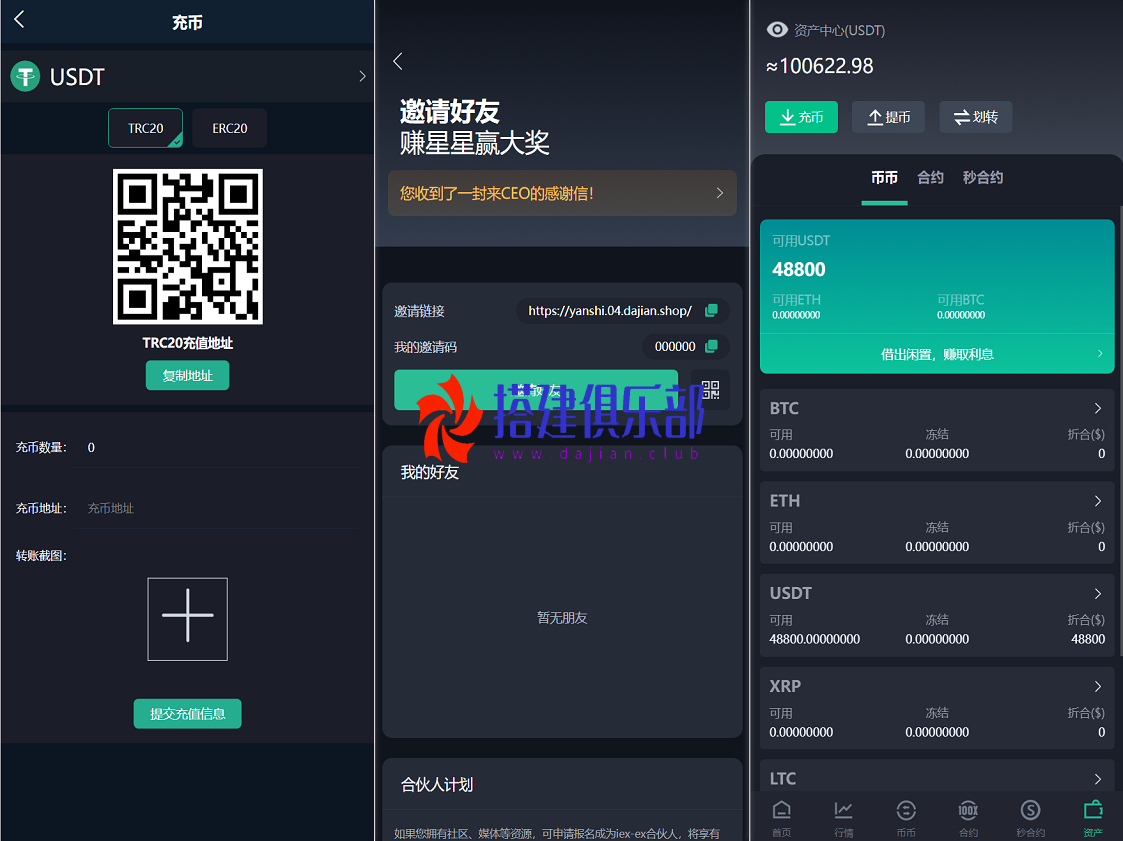
Task: Copy deposit address with 复制地址 button
Action: click(188, 375)
